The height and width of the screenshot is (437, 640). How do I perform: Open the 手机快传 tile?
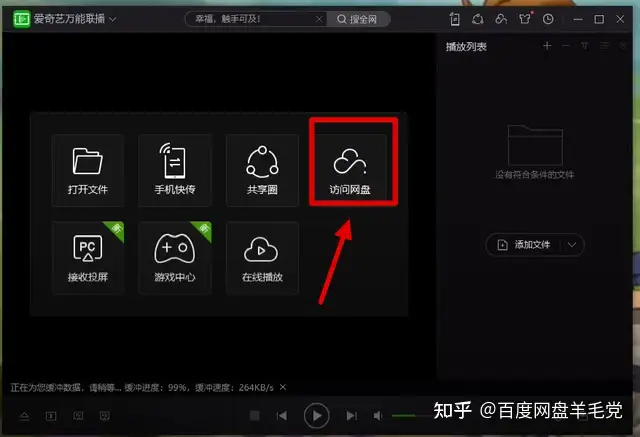pyautogui.click(x=175, y=170)
